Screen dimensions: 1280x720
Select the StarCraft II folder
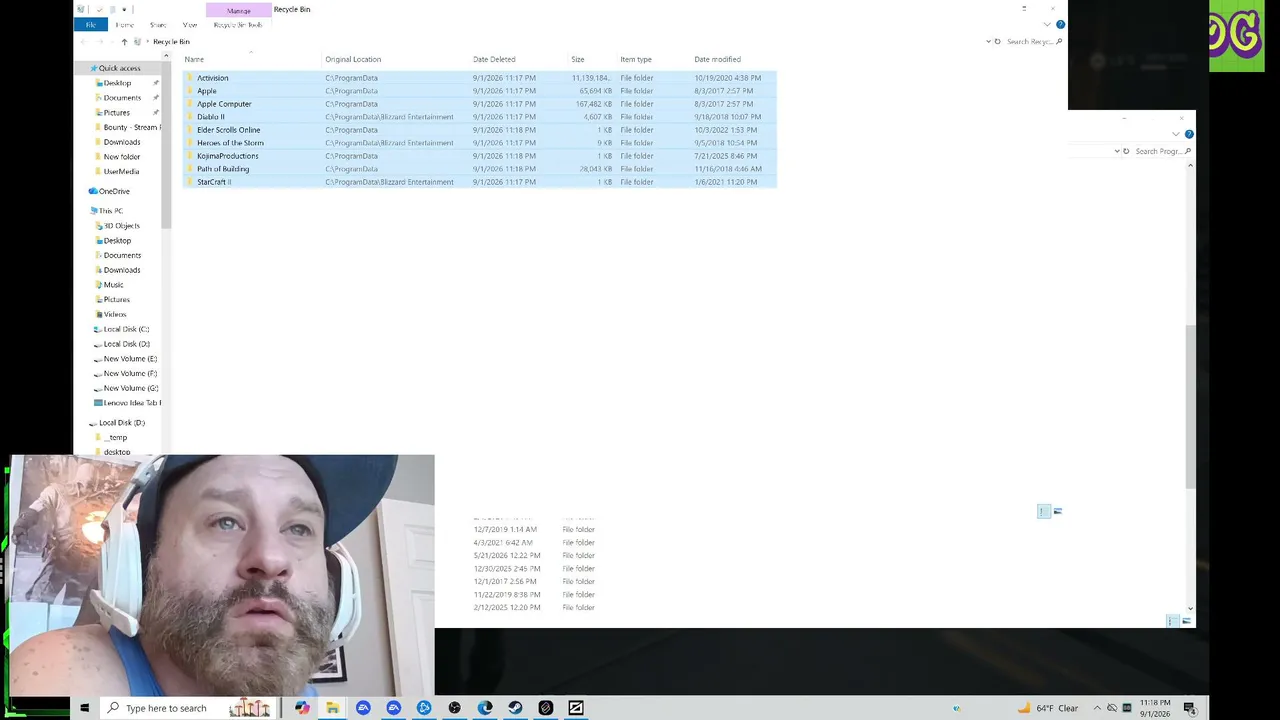click(x=480, y=182)
